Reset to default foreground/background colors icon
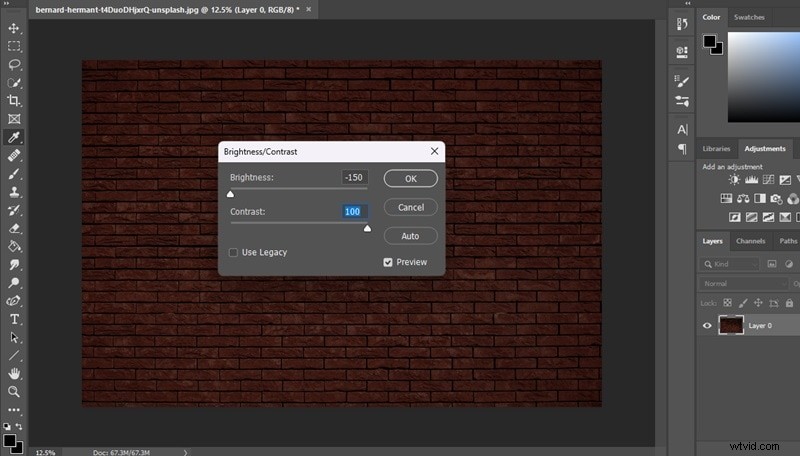 (7, 426)
